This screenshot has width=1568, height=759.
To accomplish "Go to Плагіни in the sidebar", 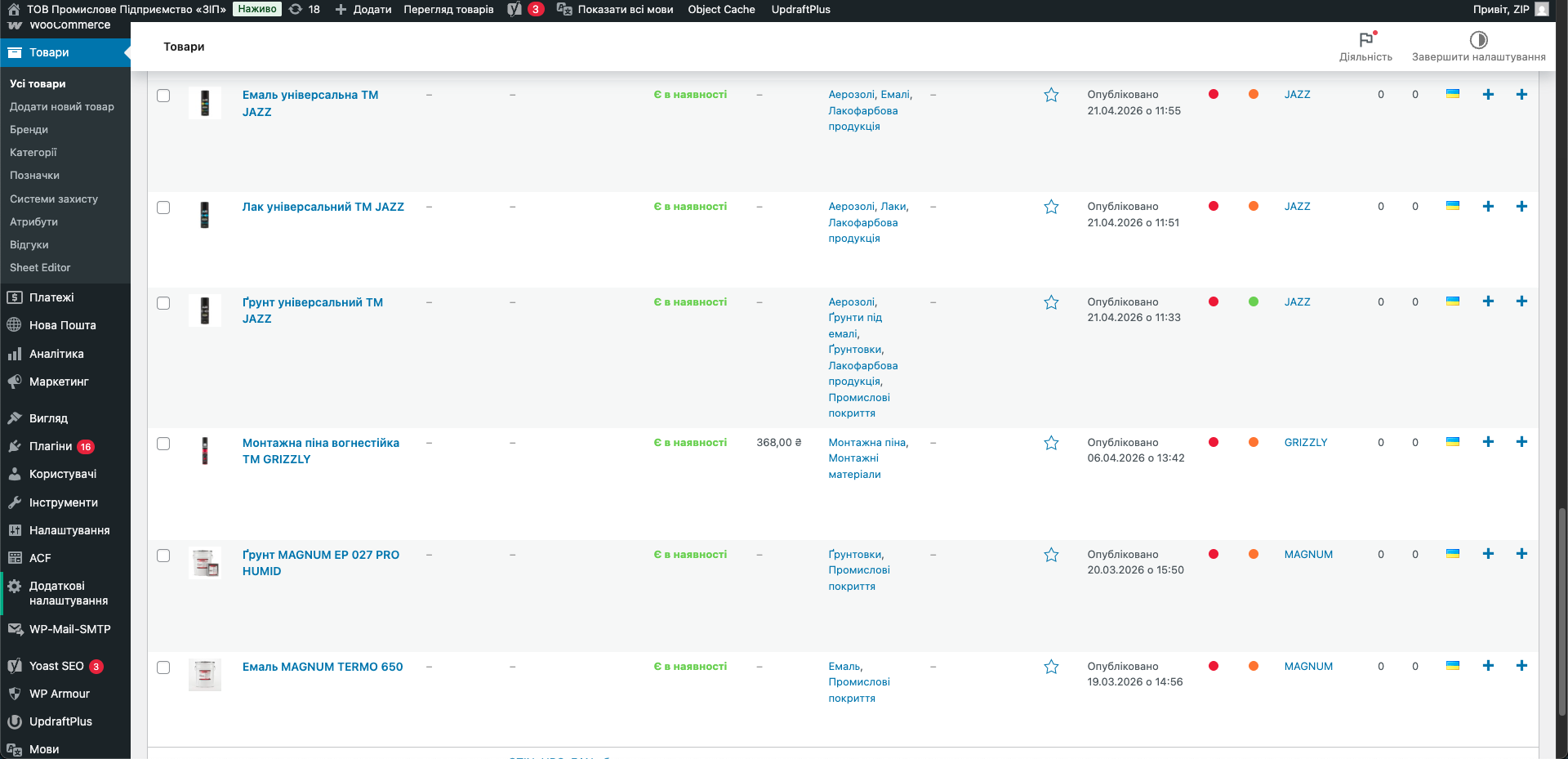I will (x=51, y=446).
